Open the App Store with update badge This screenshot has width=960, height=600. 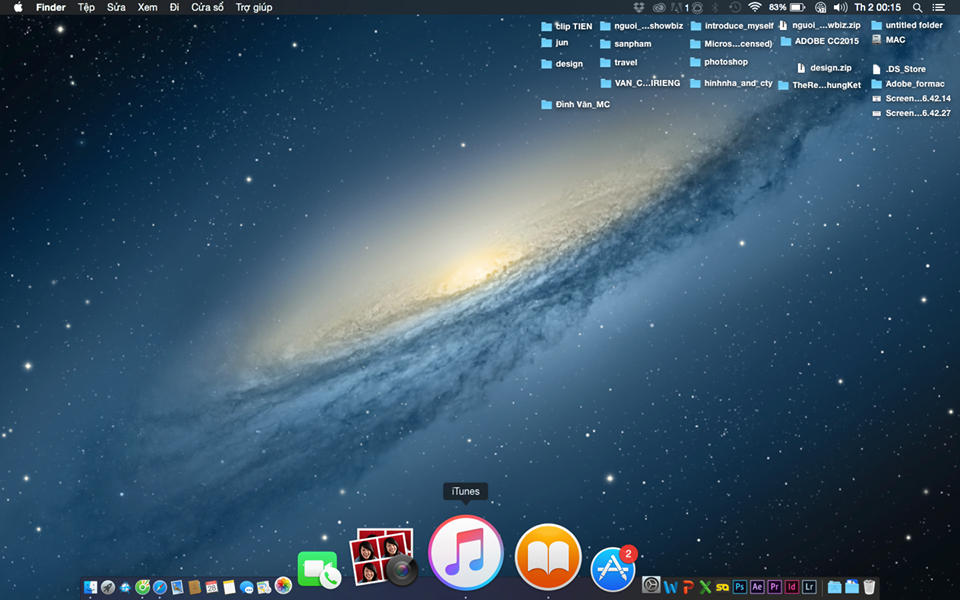click(x=612, y=568)
